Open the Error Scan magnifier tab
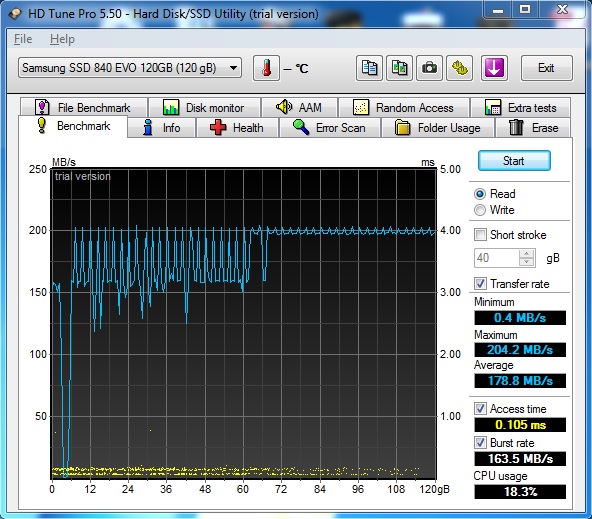592x519 pixels. point(330,128)
